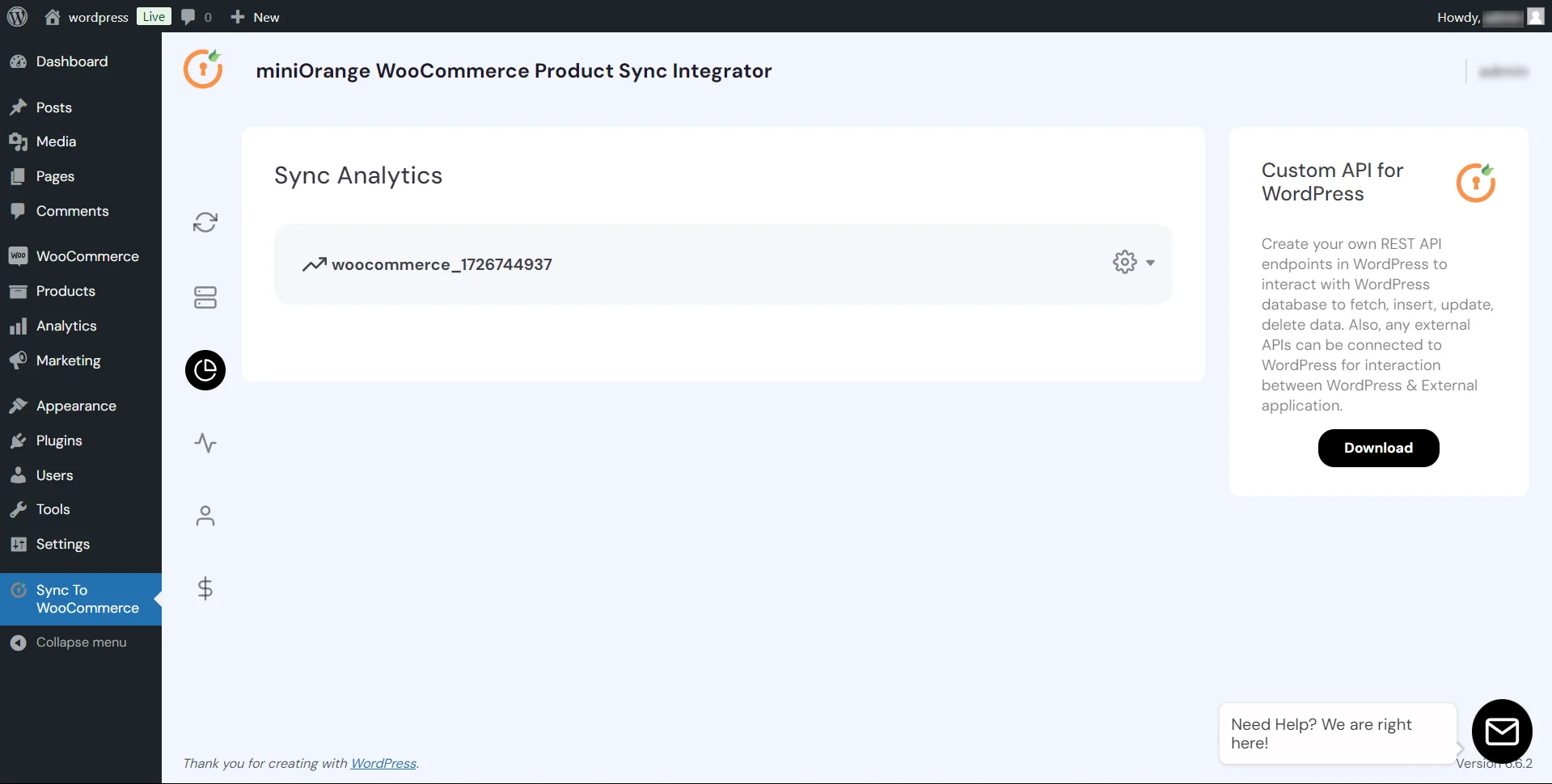Viewport: 1552px width, 784px height.
Task: Click the Need Help message bubble
Action: tap(1338, 734)
